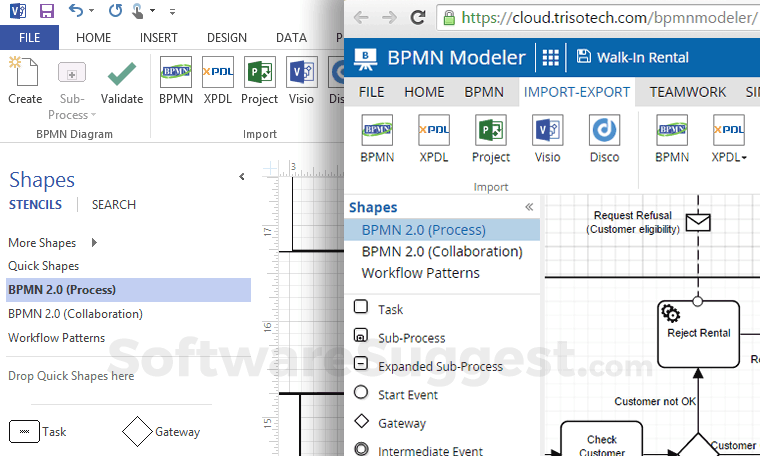Viewport: 760px width, 456px height.
Task: Import BPMN file in Visio ribbon
Action: coord(176,80)
